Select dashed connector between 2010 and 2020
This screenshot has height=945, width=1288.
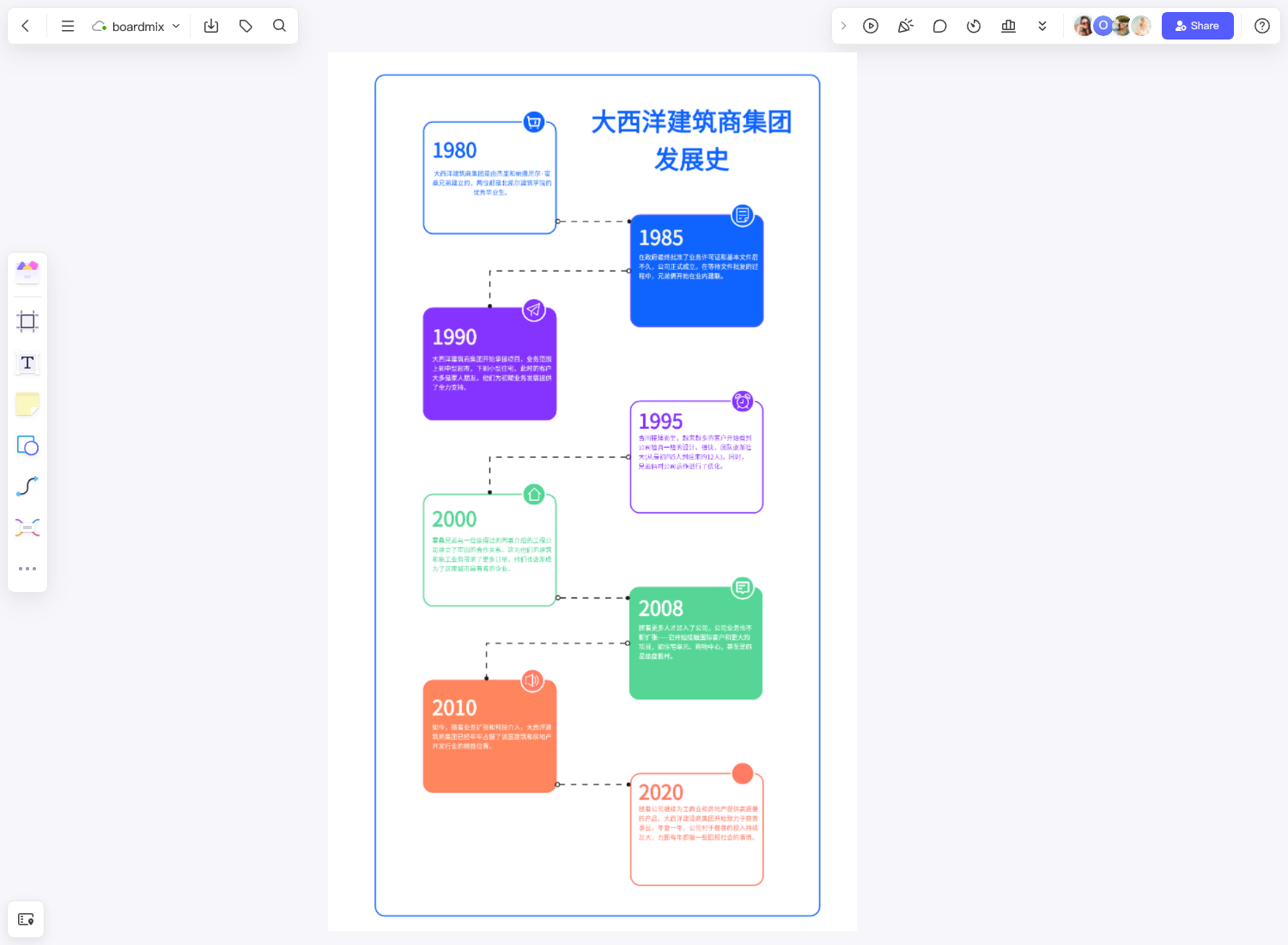tap(592, 784)
